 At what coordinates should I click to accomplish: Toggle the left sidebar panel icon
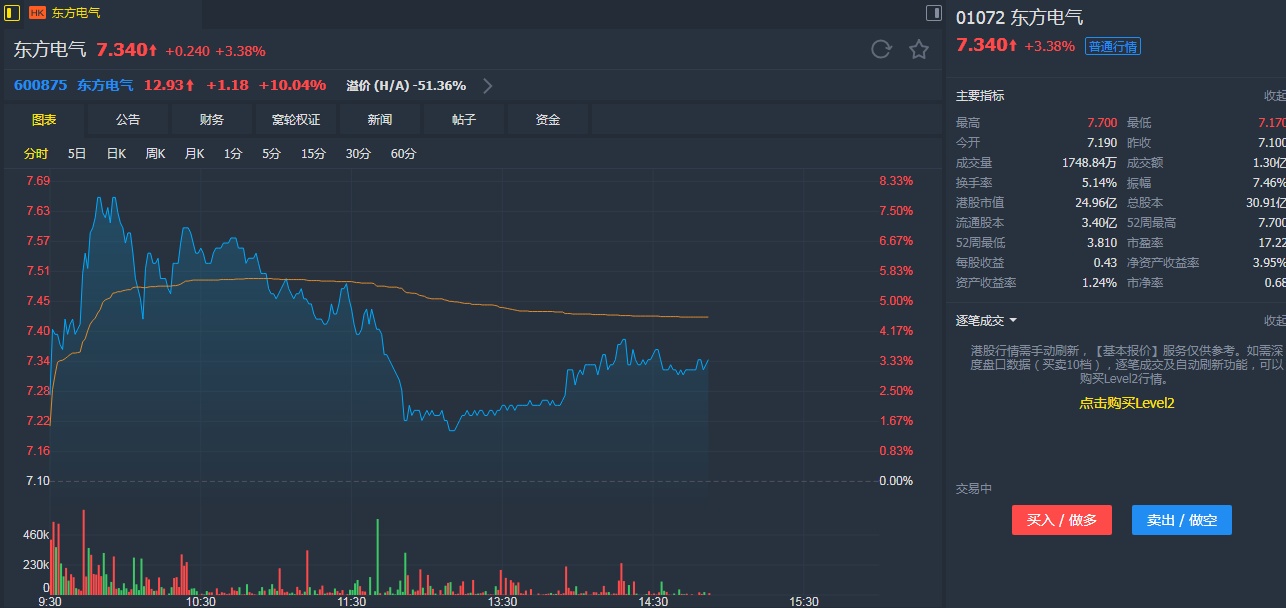[x=12, y=13]
